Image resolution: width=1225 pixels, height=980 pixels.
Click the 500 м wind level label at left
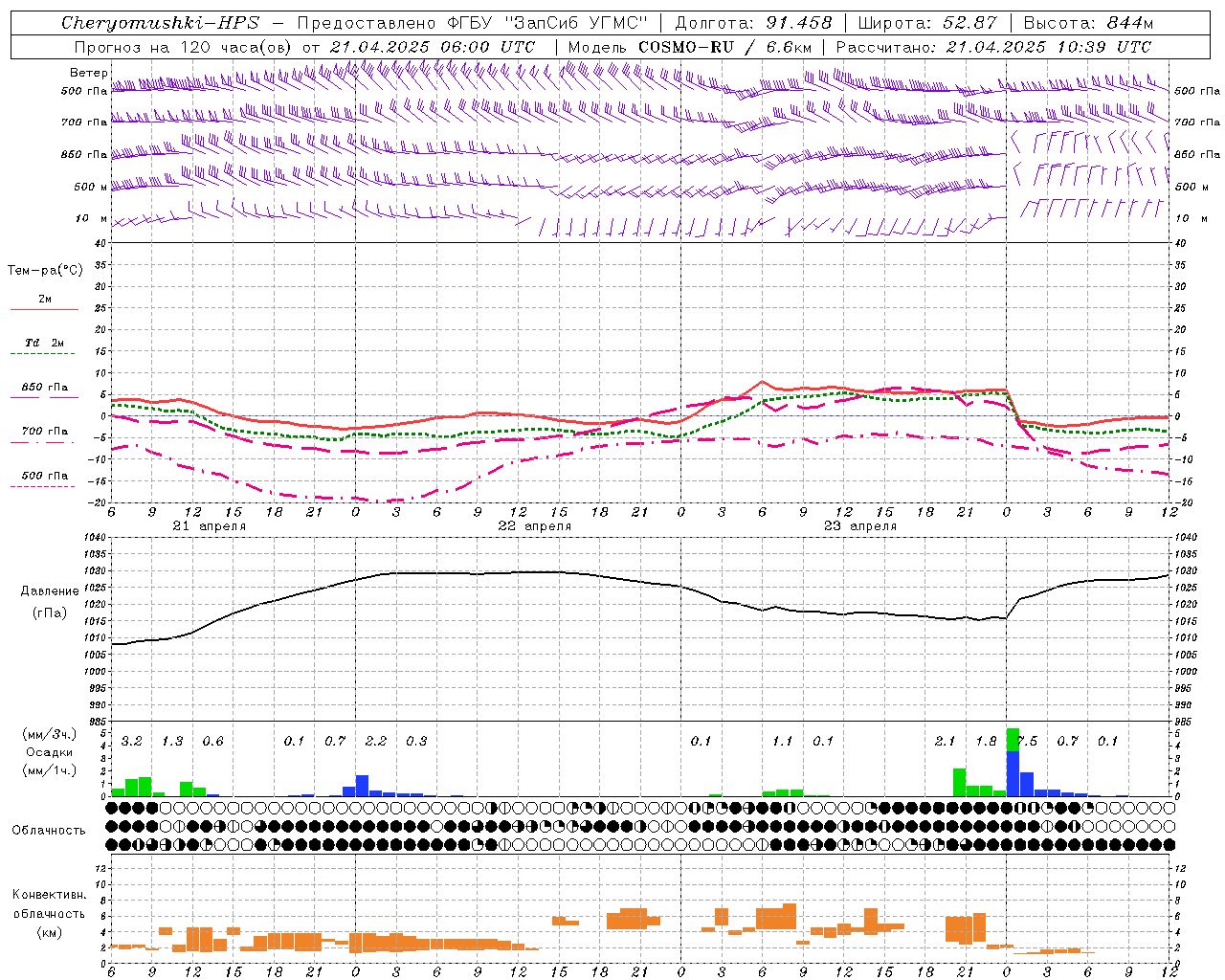(x=91, y=188)
